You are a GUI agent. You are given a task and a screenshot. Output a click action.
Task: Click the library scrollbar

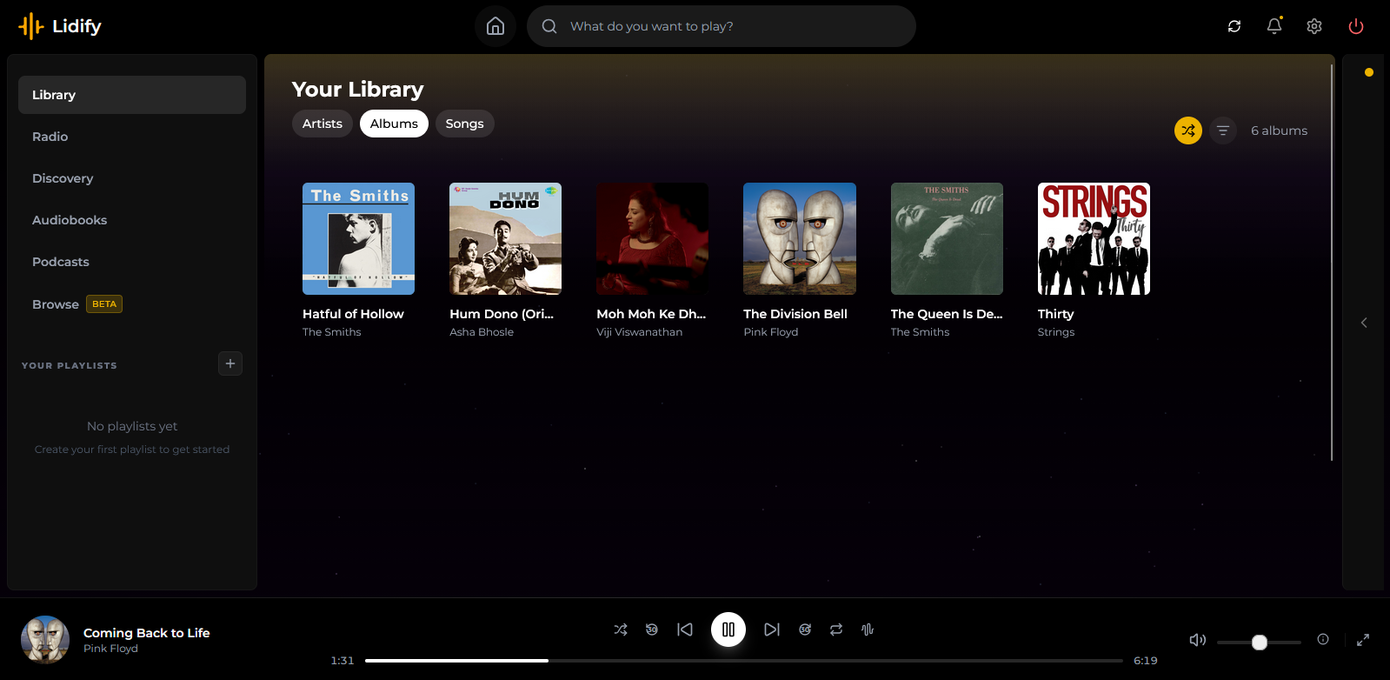[1332, 261]
